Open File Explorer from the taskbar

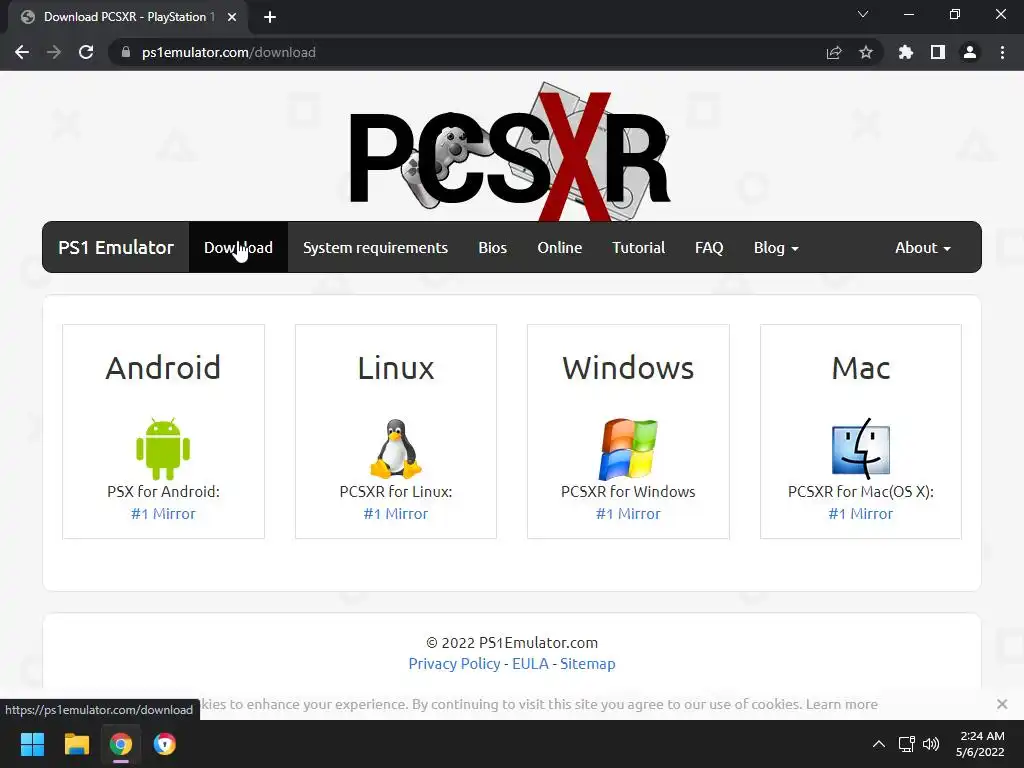pyautogui.click(x=76, y=744)
